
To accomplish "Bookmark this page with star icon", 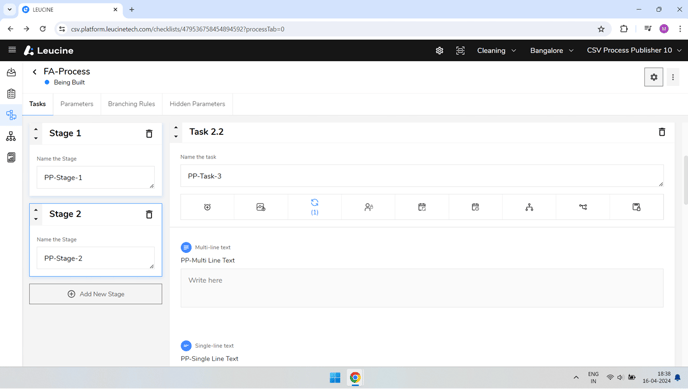I will (x=601, y=29).
